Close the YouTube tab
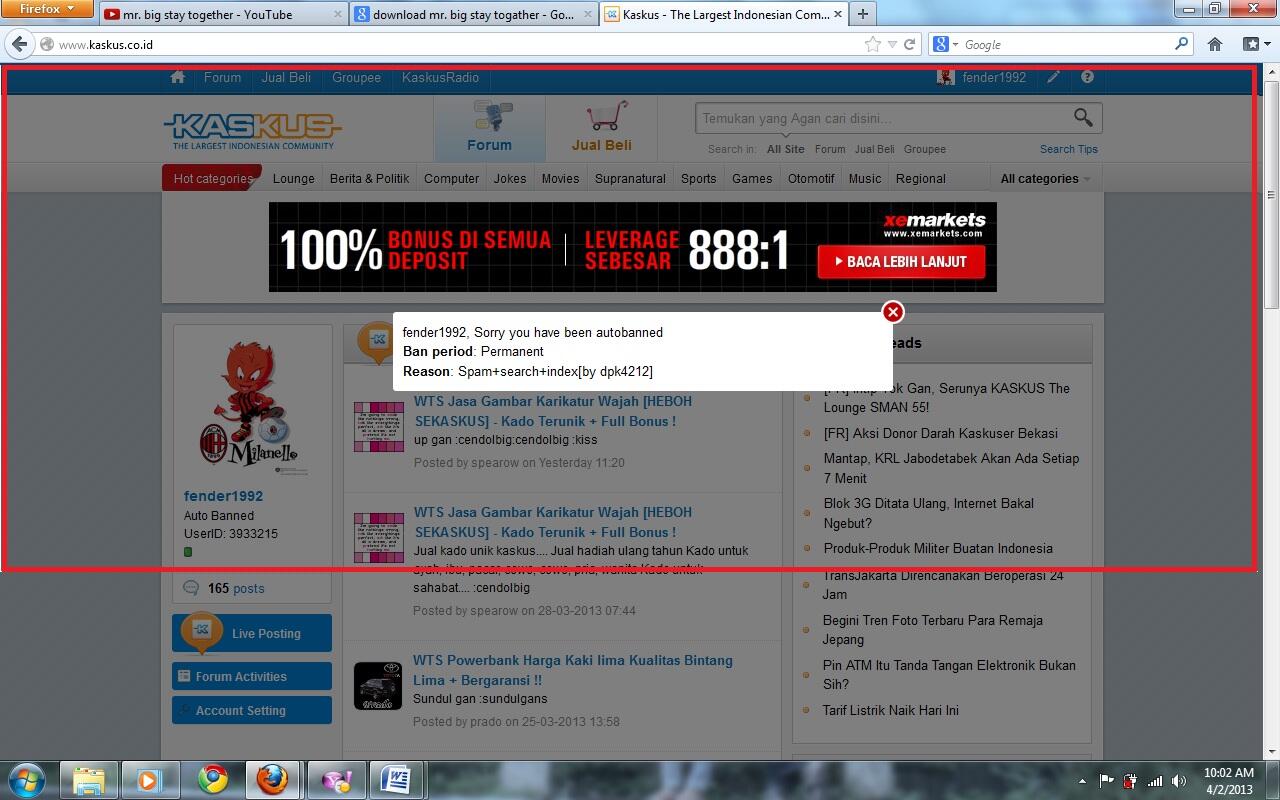The height and width of the screenshot is (800, 1280). (337, 15)
